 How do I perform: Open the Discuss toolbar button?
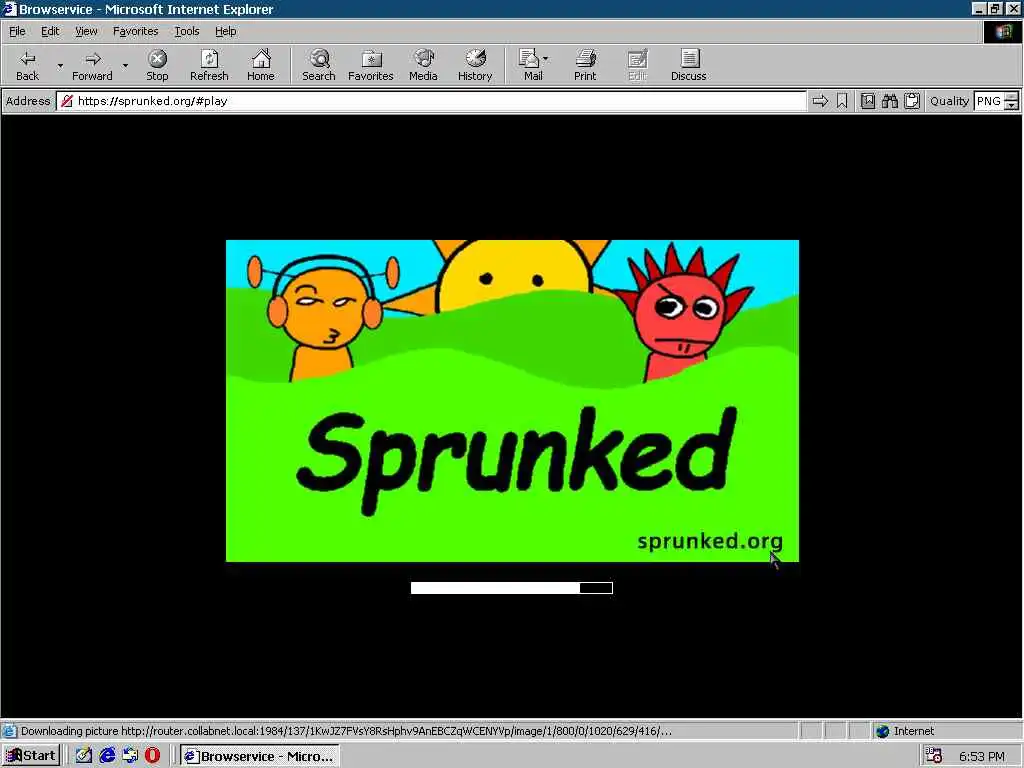(688, 65)
